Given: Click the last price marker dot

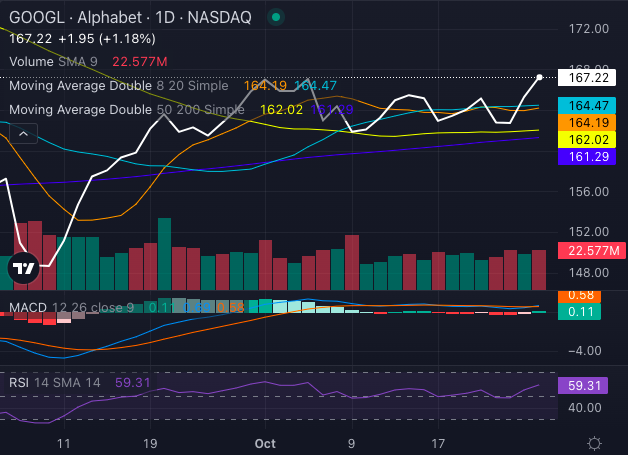Looking at the screenshot, I should (540, 77).
